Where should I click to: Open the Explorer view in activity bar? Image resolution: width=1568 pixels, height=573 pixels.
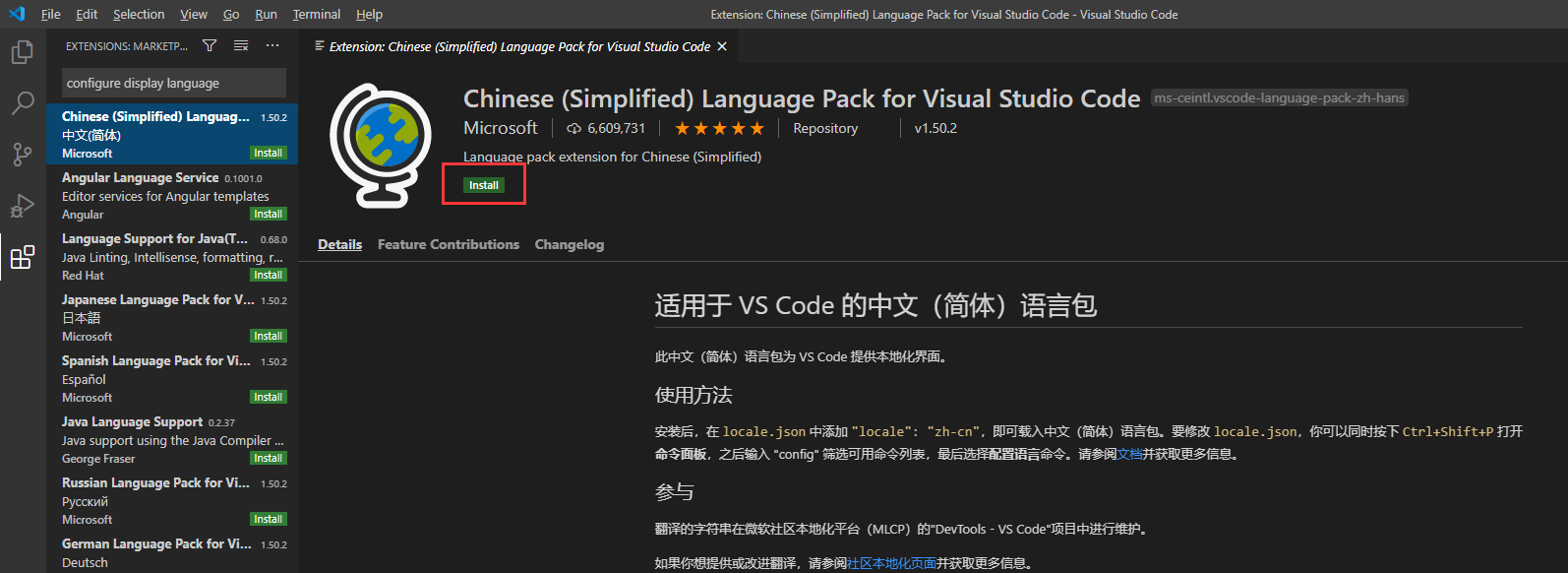pyautogui.click(x=22, y=52)
